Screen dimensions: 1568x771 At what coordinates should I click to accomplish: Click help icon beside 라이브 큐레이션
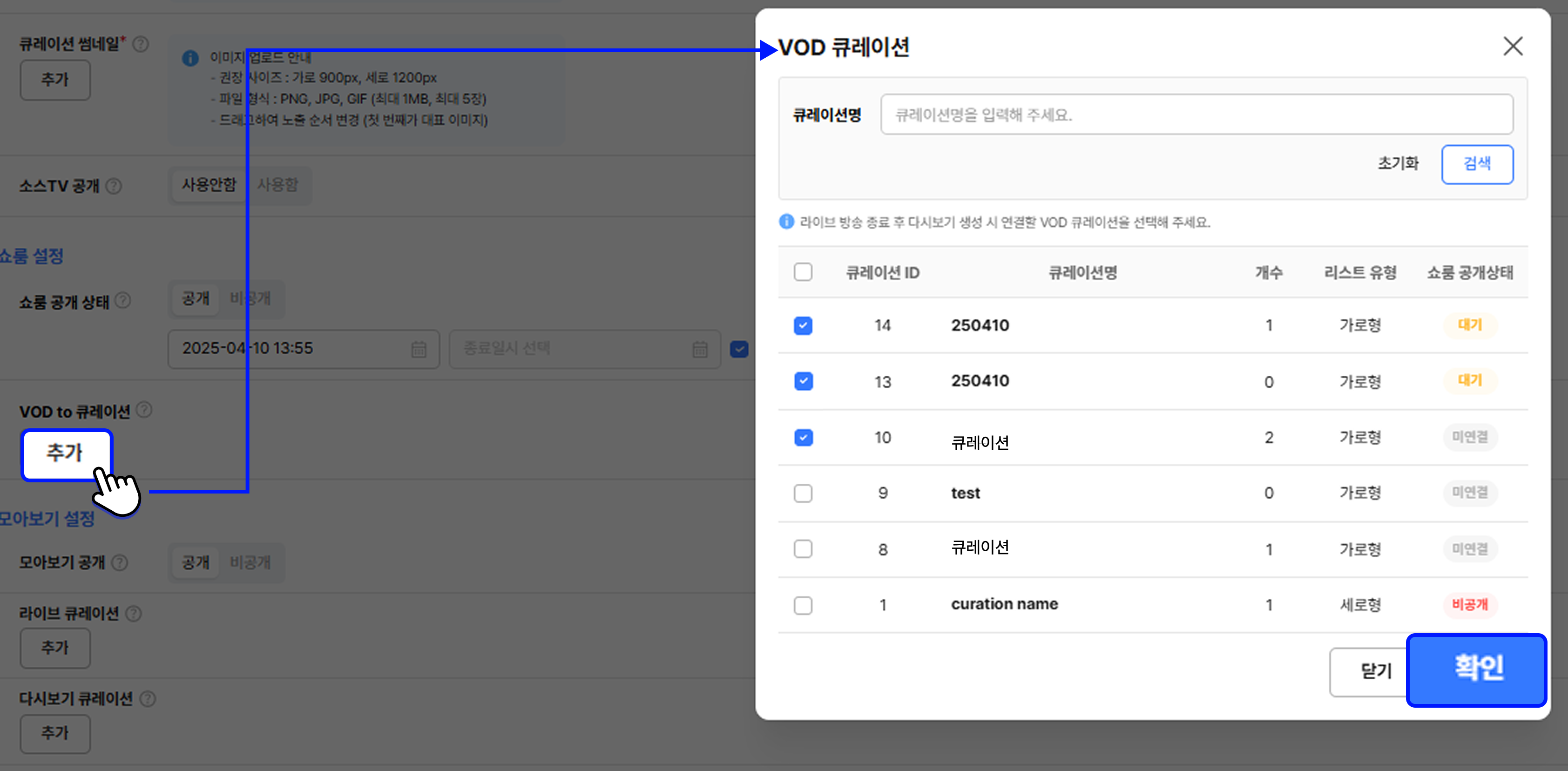[x=133, y=613]
